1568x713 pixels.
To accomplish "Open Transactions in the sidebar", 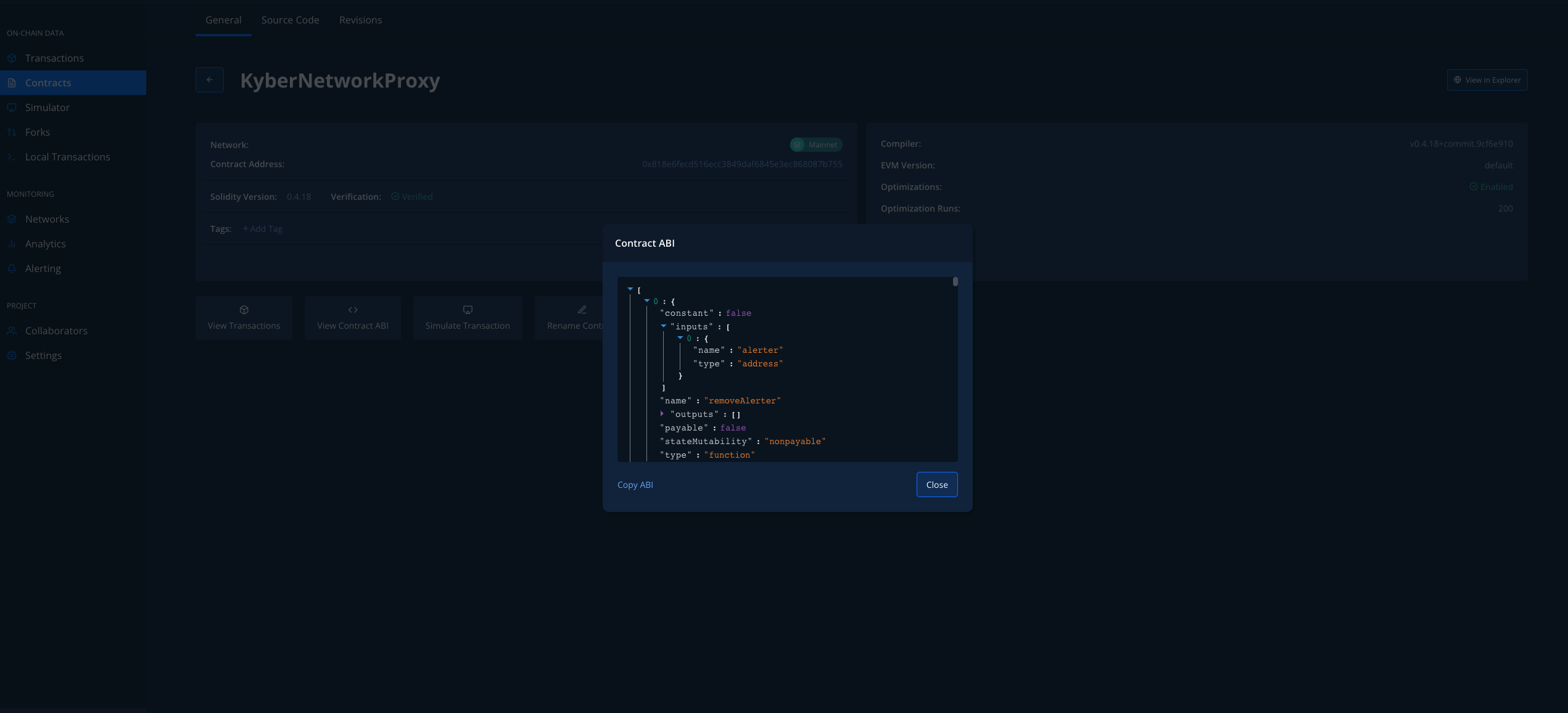I will pos(73,58).
